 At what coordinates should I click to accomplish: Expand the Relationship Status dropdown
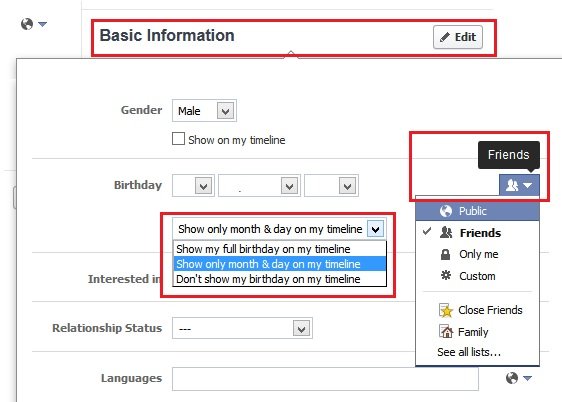tap(242, 328)
